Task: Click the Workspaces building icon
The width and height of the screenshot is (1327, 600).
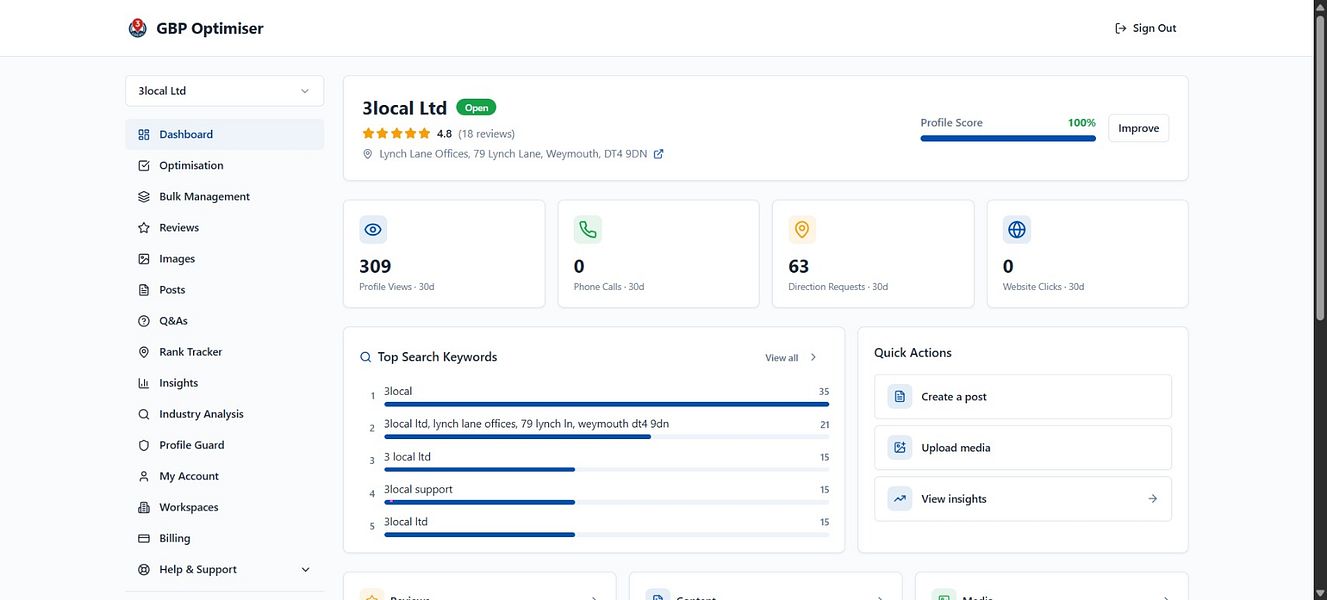Action: pos(144,507)
